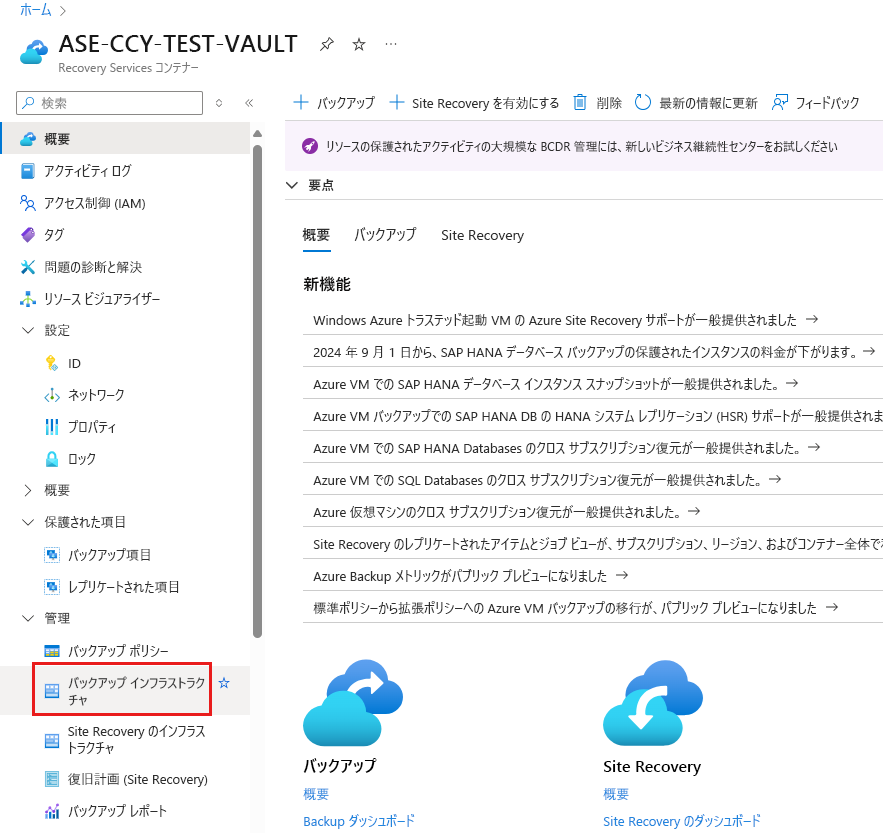
Task: Open 概要 link under バックアップ tile
Action: pyautogui.click(x=316, y=794)
